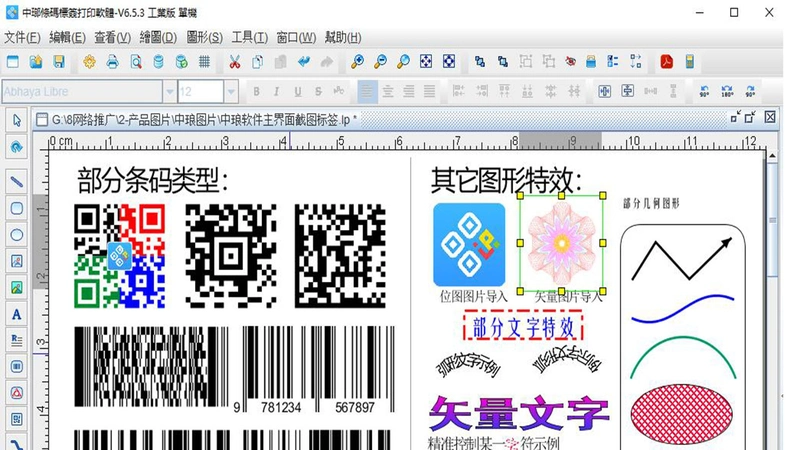800x450 pixels.
Task: Toggle italic text formatting
Action: pyautogui.click(x=277, y=92)
